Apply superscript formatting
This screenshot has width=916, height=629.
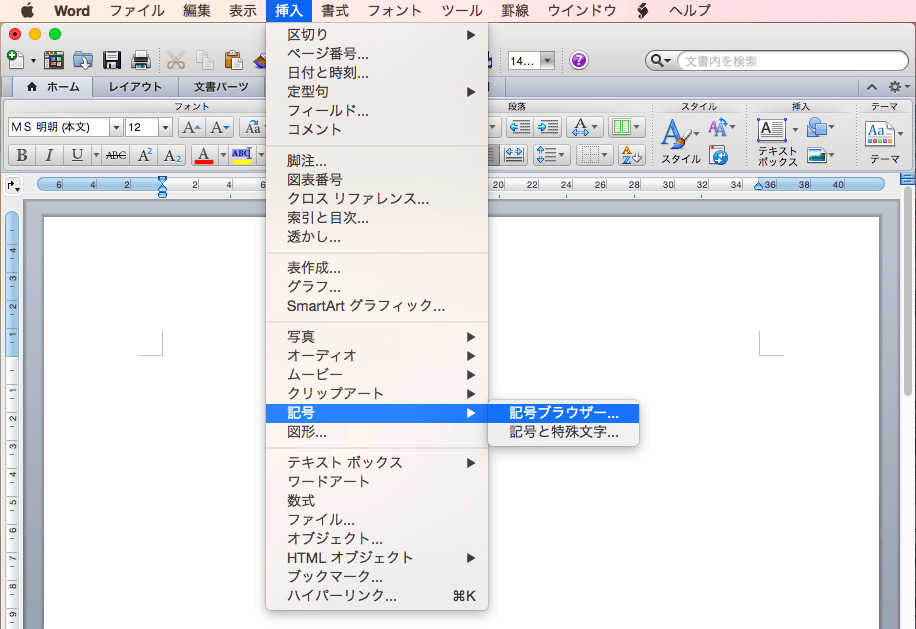coord(145,155)
